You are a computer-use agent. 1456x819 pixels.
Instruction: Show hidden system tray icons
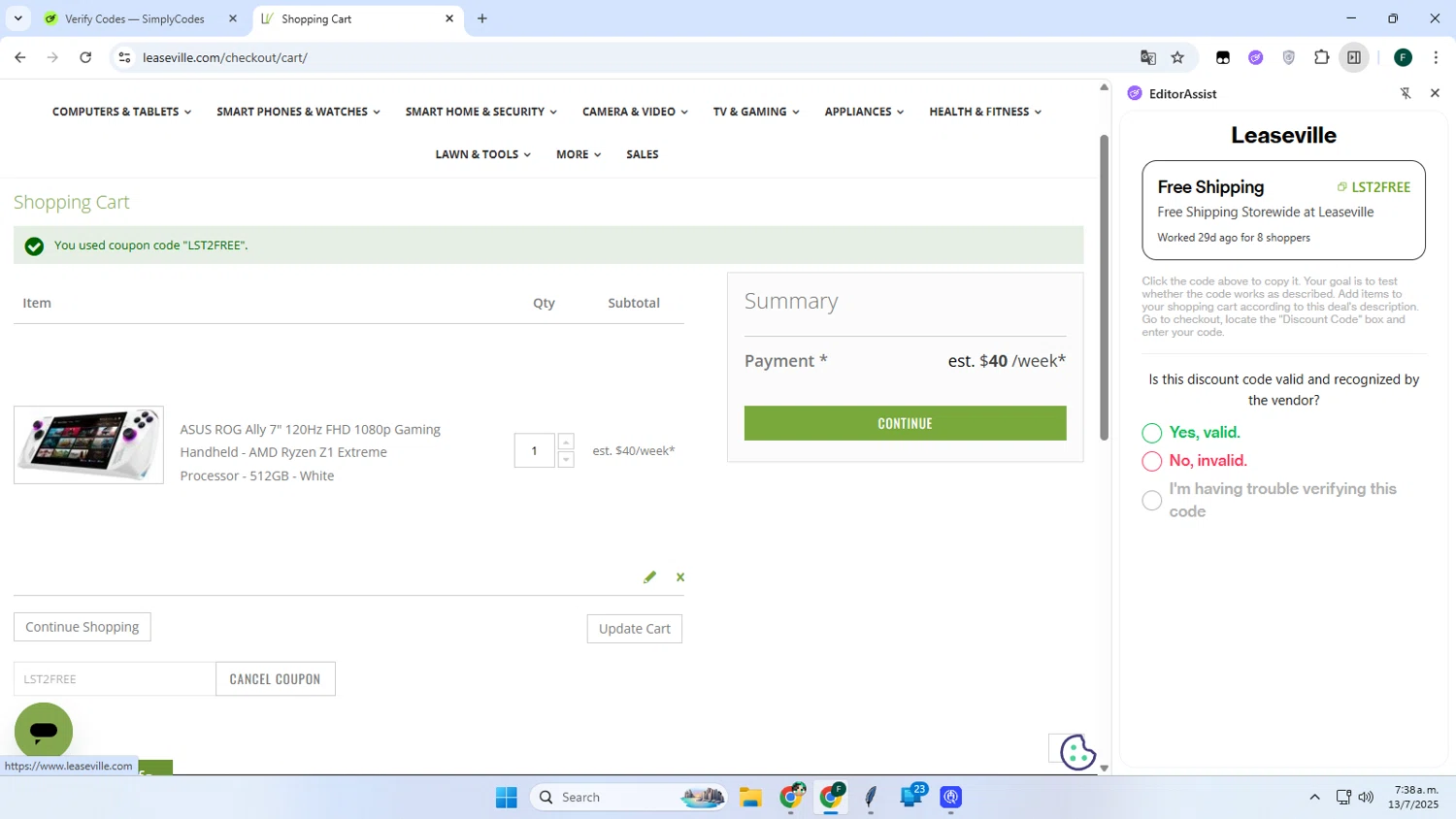coord(1314,798)
